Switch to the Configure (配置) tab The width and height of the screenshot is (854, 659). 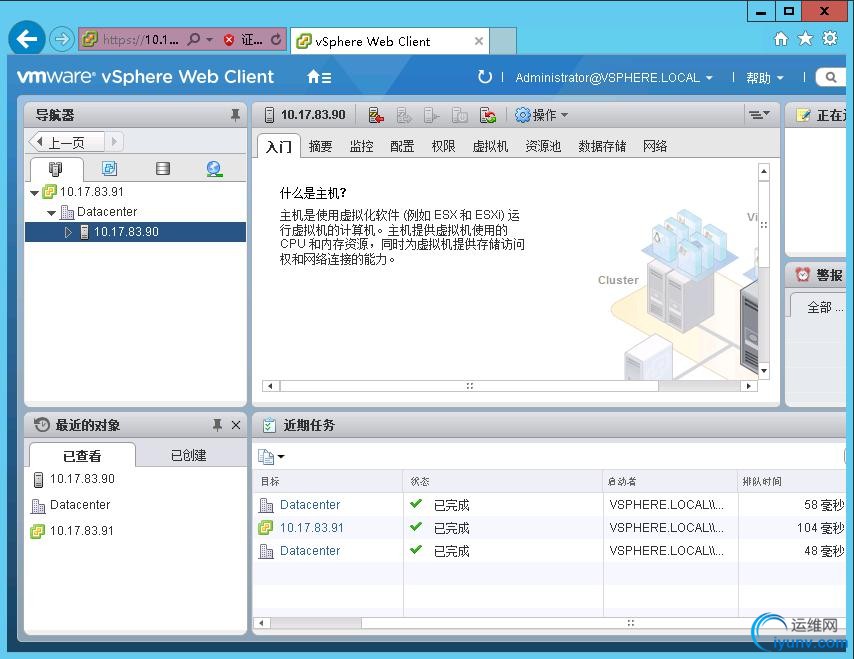pos(402,146)
